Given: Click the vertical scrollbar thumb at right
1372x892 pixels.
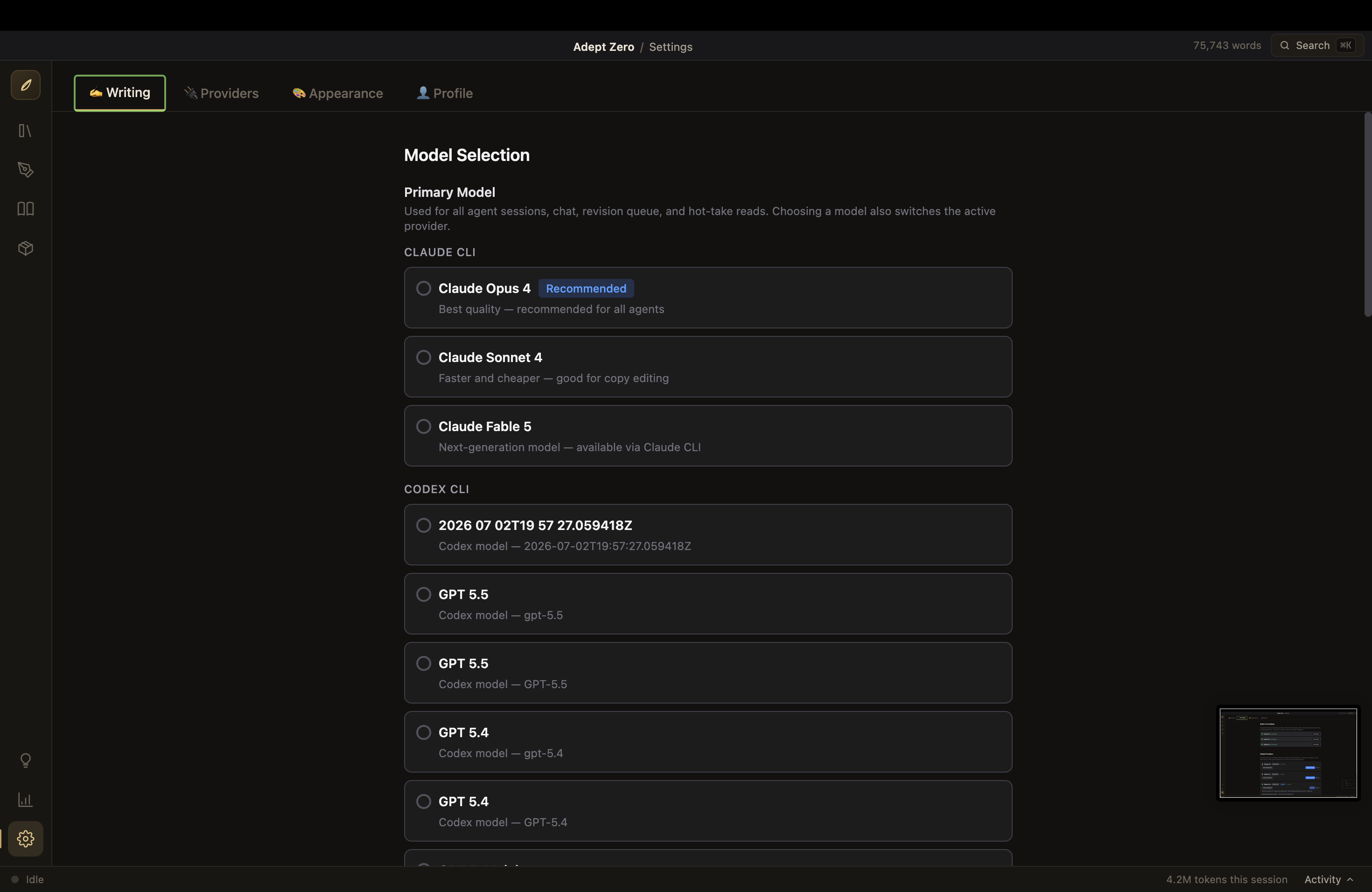Looking at the screenshot, I should pos(1367,214).
